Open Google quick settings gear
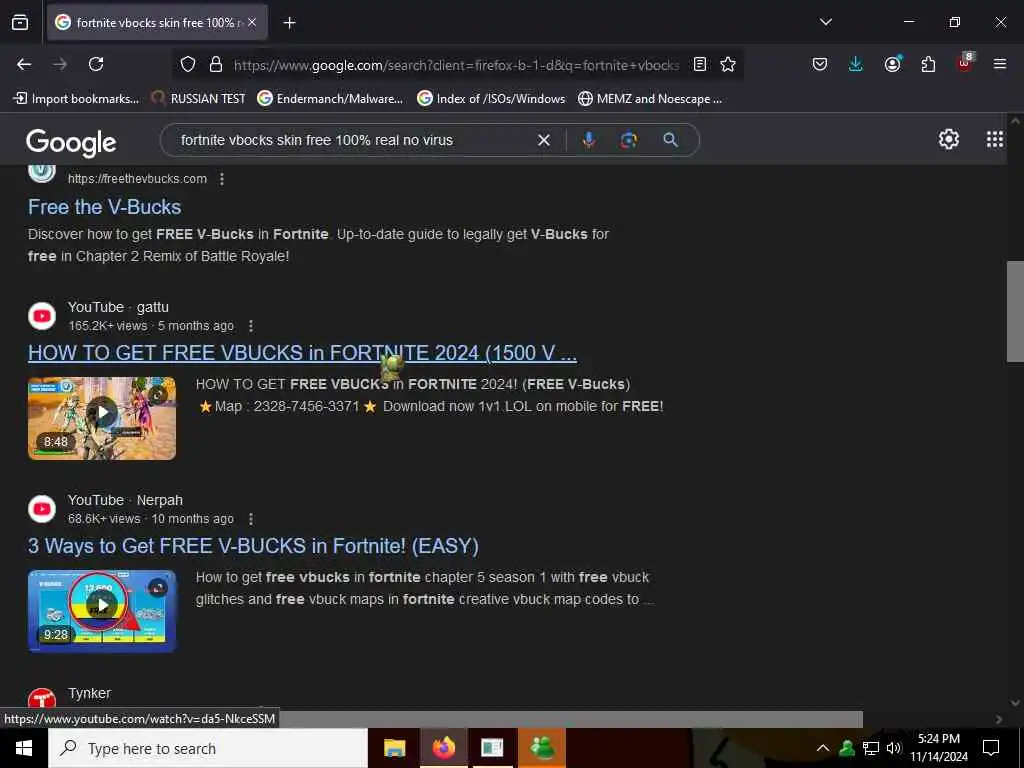This screenshot has width=1024, height=768. (948, 139)
